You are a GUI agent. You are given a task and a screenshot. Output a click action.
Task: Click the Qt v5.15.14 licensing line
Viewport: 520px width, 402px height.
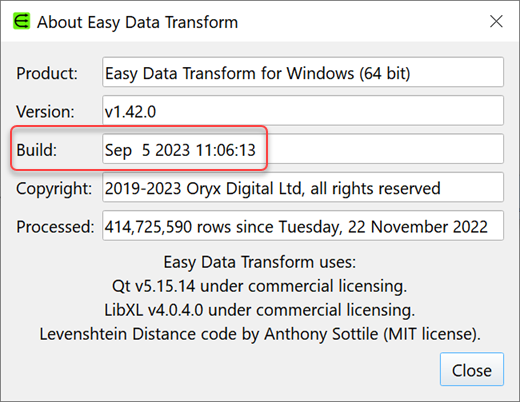[x=260, y=286]
